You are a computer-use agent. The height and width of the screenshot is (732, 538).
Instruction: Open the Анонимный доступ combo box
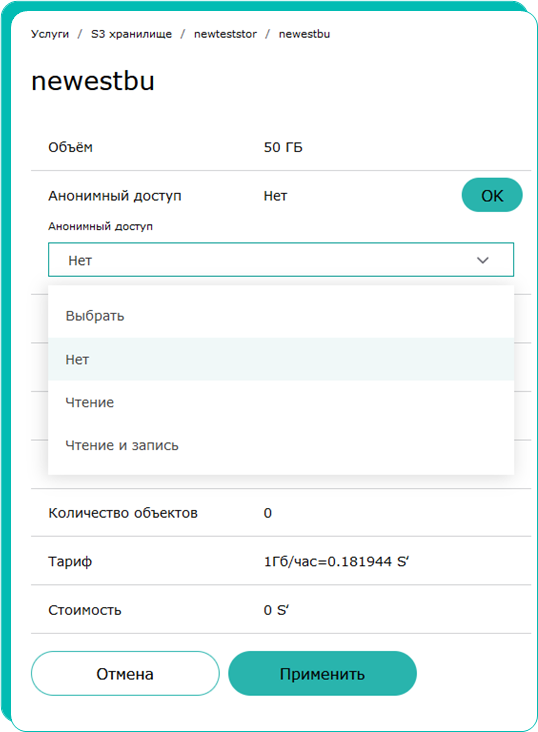click(x=281, y=260)
